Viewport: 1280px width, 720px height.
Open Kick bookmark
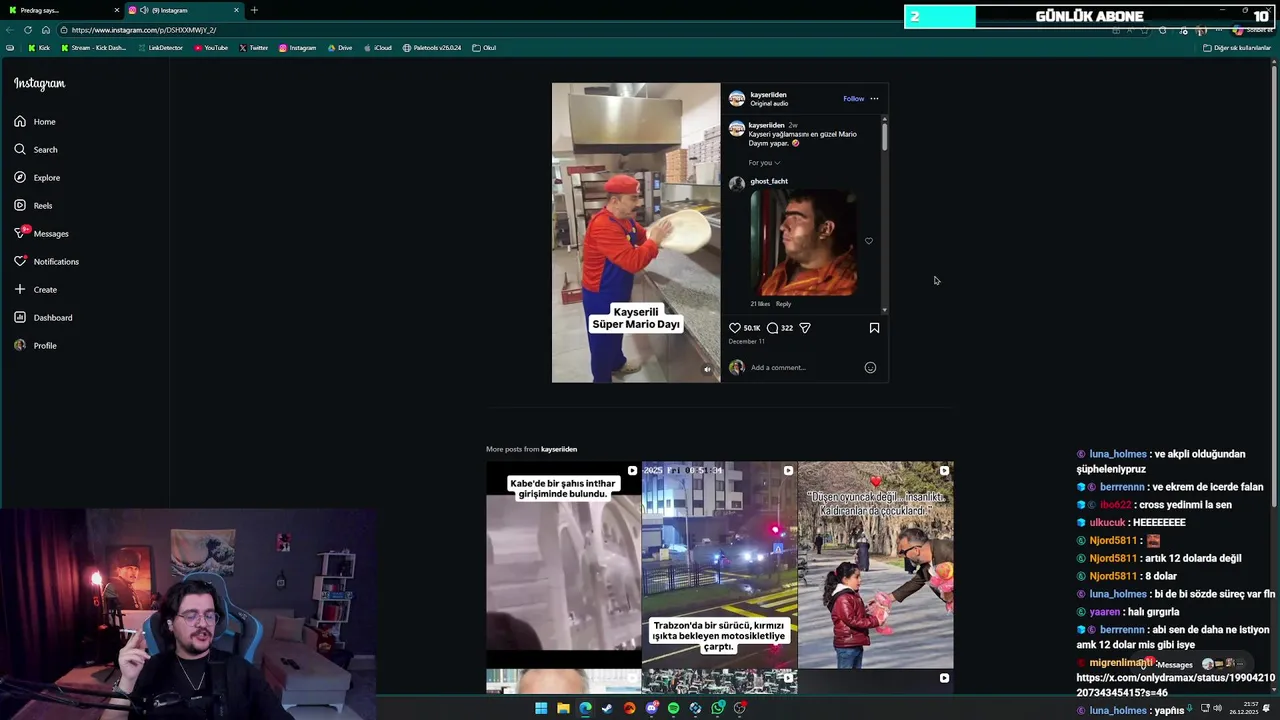pos(39,48)
